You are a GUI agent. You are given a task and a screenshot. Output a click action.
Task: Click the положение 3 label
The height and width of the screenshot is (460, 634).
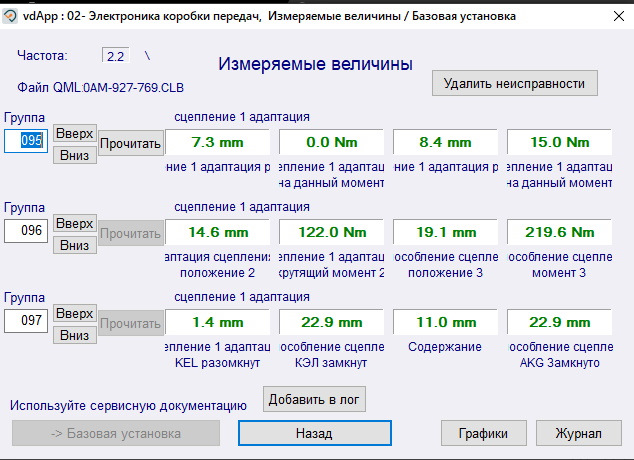point(445,273)
